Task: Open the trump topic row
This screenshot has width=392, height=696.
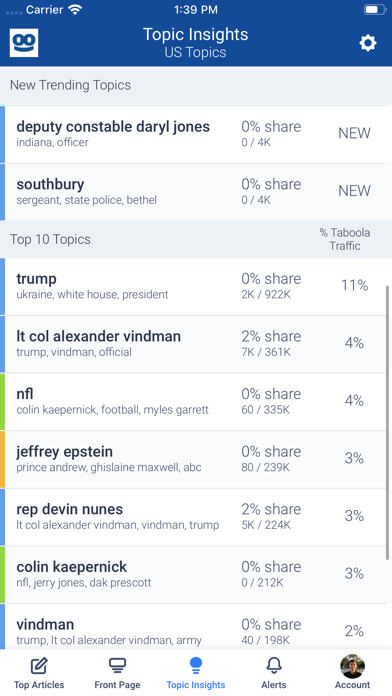Action: (x=196, y=287)
